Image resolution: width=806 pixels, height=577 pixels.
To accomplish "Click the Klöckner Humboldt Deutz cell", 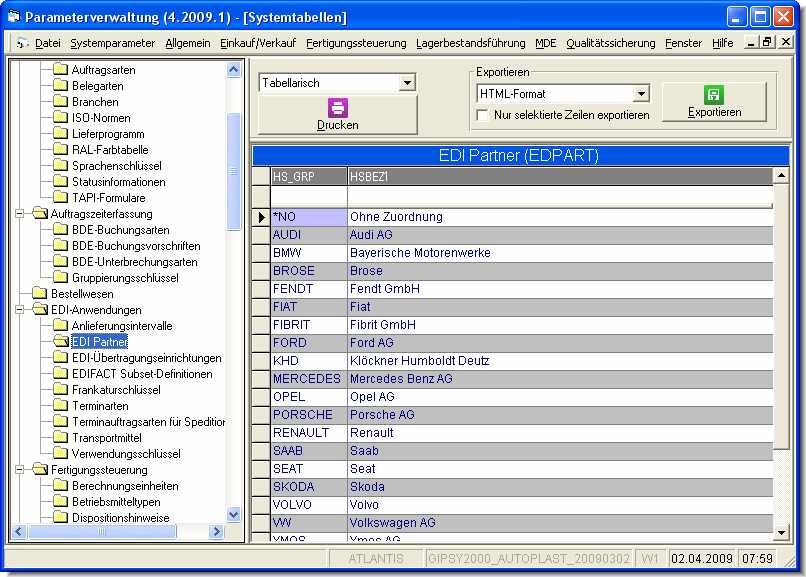I will tap(560, 361).
